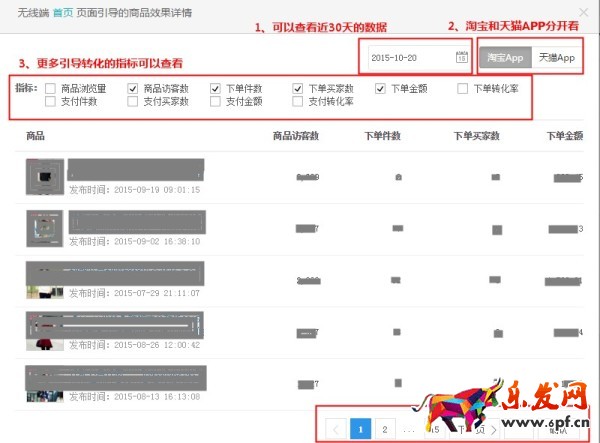Screen dimensions: 600x443
Task: Open the calendar icon in date field
Action: point(460,58)
